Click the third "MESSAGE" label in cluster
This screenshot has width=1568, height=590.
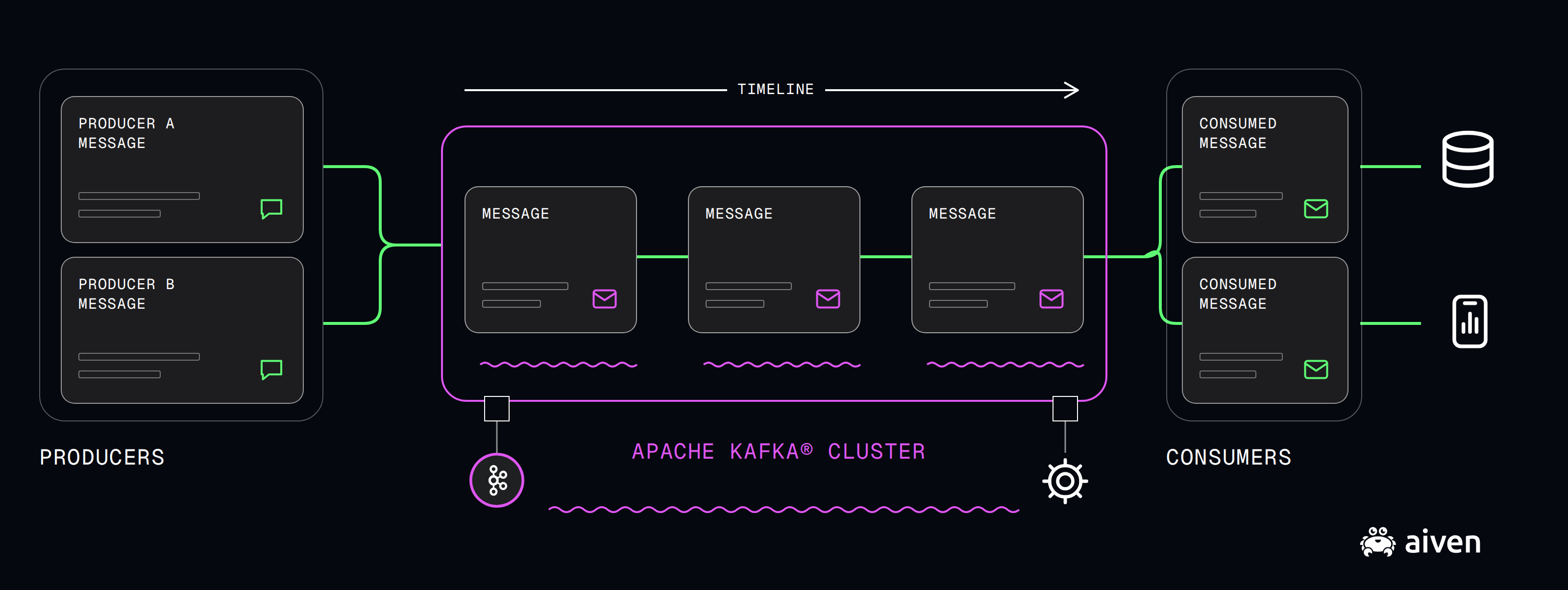[x=962, y=214]
